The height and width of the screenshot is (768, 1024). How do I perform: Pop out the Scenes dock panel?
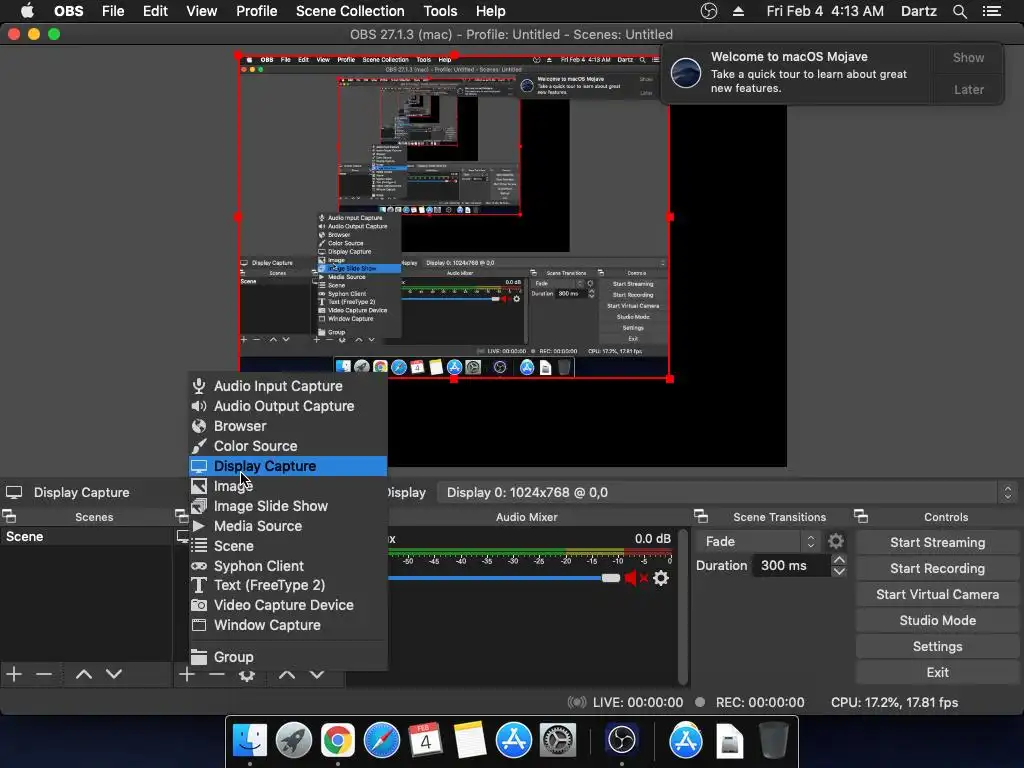coord(9,517)
